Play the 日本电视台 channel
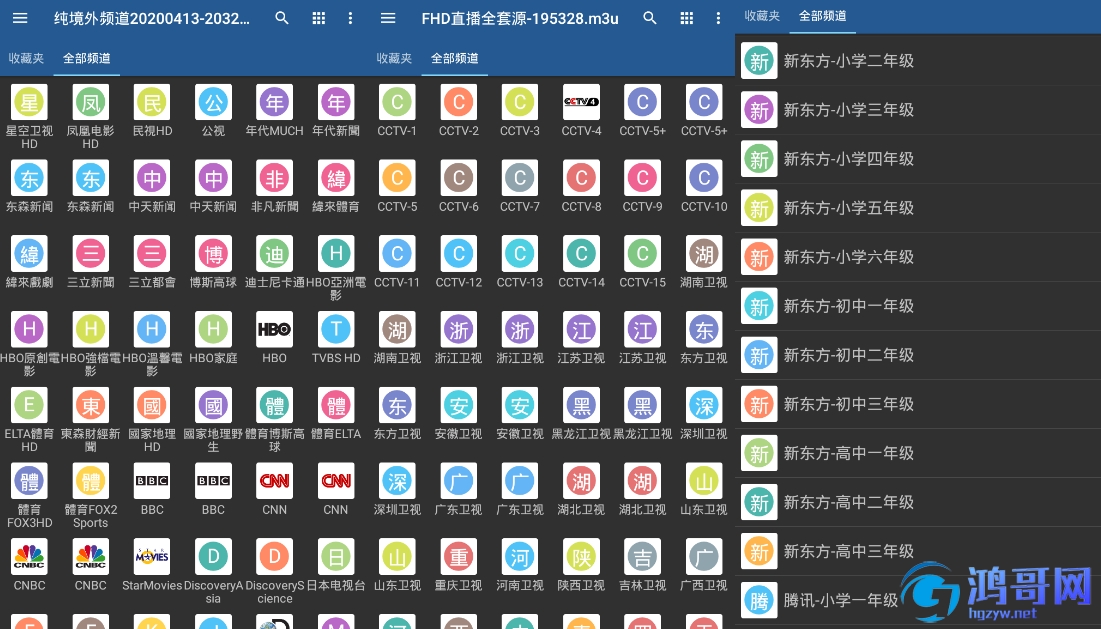 point(336,565)
